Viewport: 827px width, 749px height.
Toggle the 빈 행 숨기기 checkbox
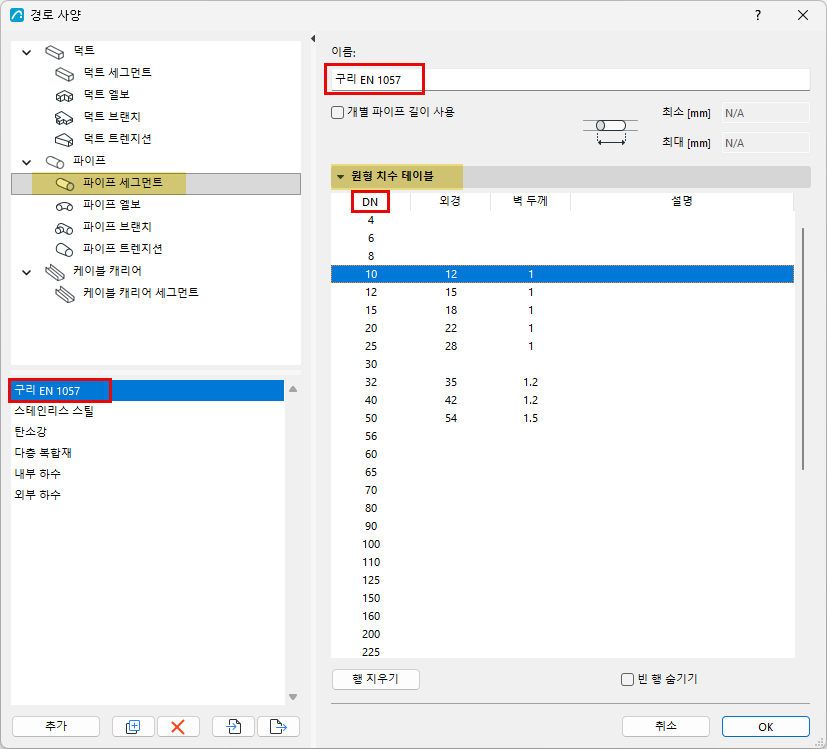(x=627, y=679)
